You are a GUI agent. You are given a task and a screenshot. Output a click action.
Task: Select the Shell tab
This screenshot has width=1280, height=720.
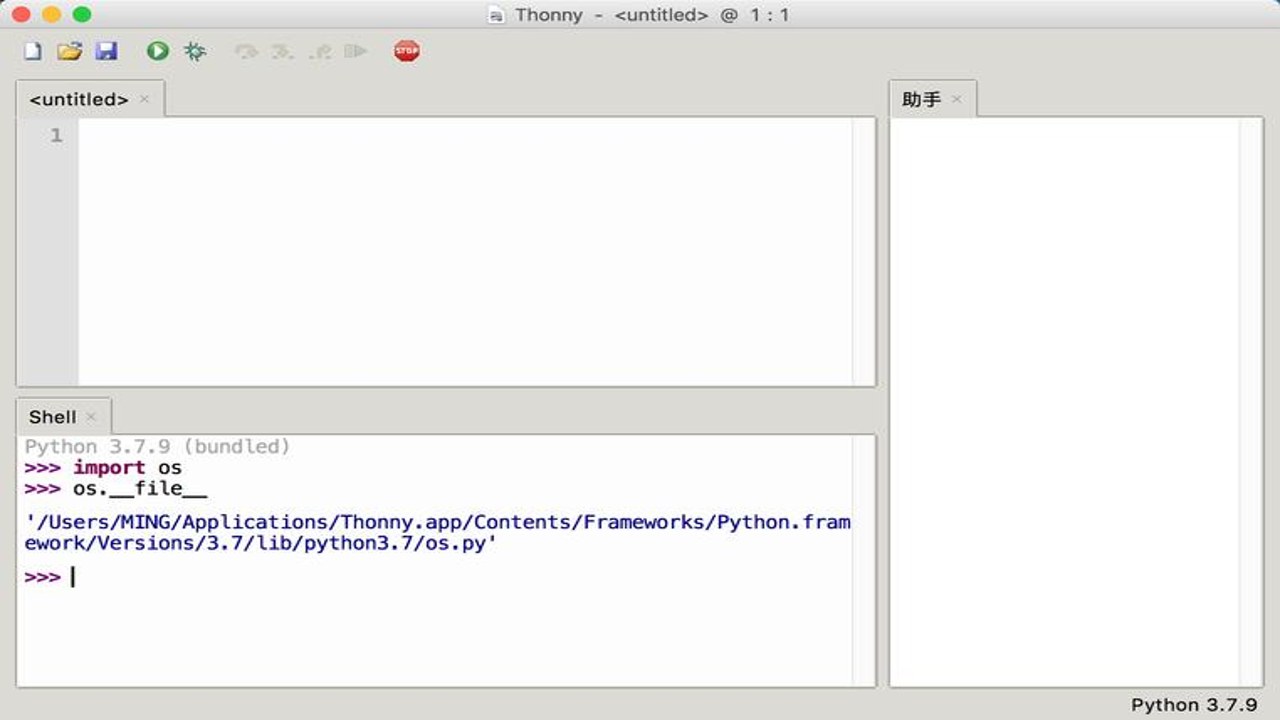click(52, 417)
